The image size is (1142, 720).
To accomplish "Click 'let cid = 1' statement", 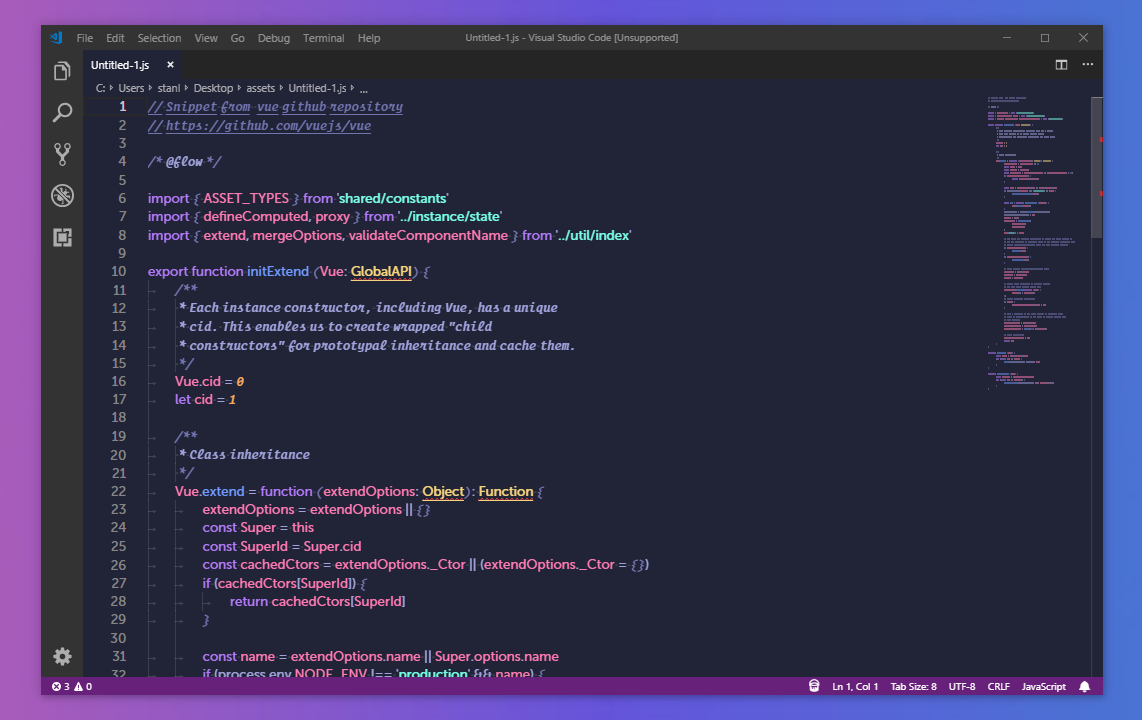I will click(x=205, y=399).
